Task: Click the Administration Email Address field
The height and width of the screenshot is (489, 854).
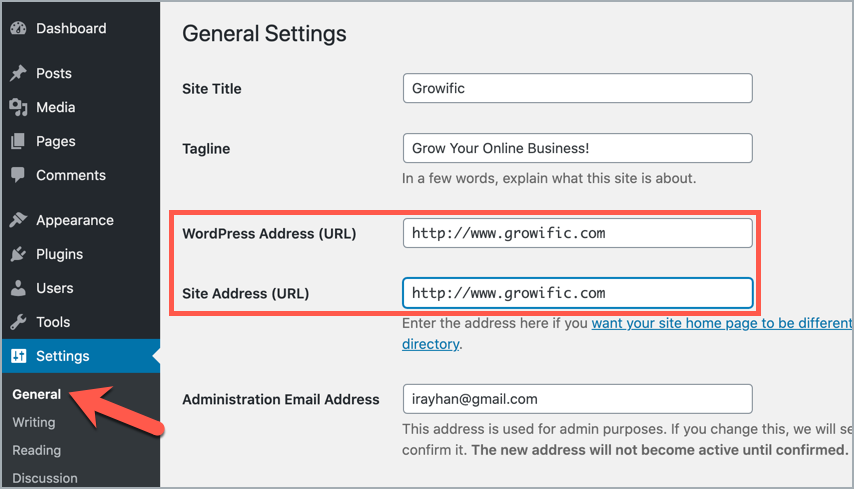Action: [577, 399]
